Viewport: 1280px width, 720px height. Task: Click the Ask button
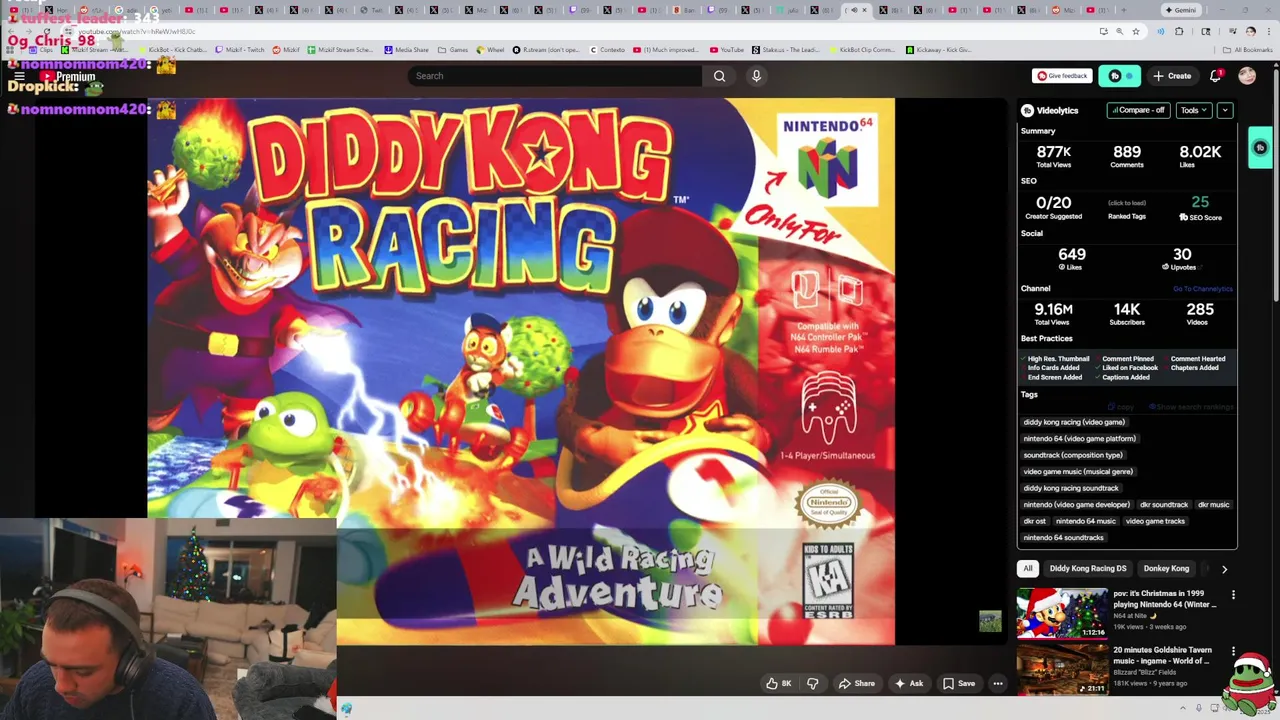pyautogui.click(x=909, y=684)
